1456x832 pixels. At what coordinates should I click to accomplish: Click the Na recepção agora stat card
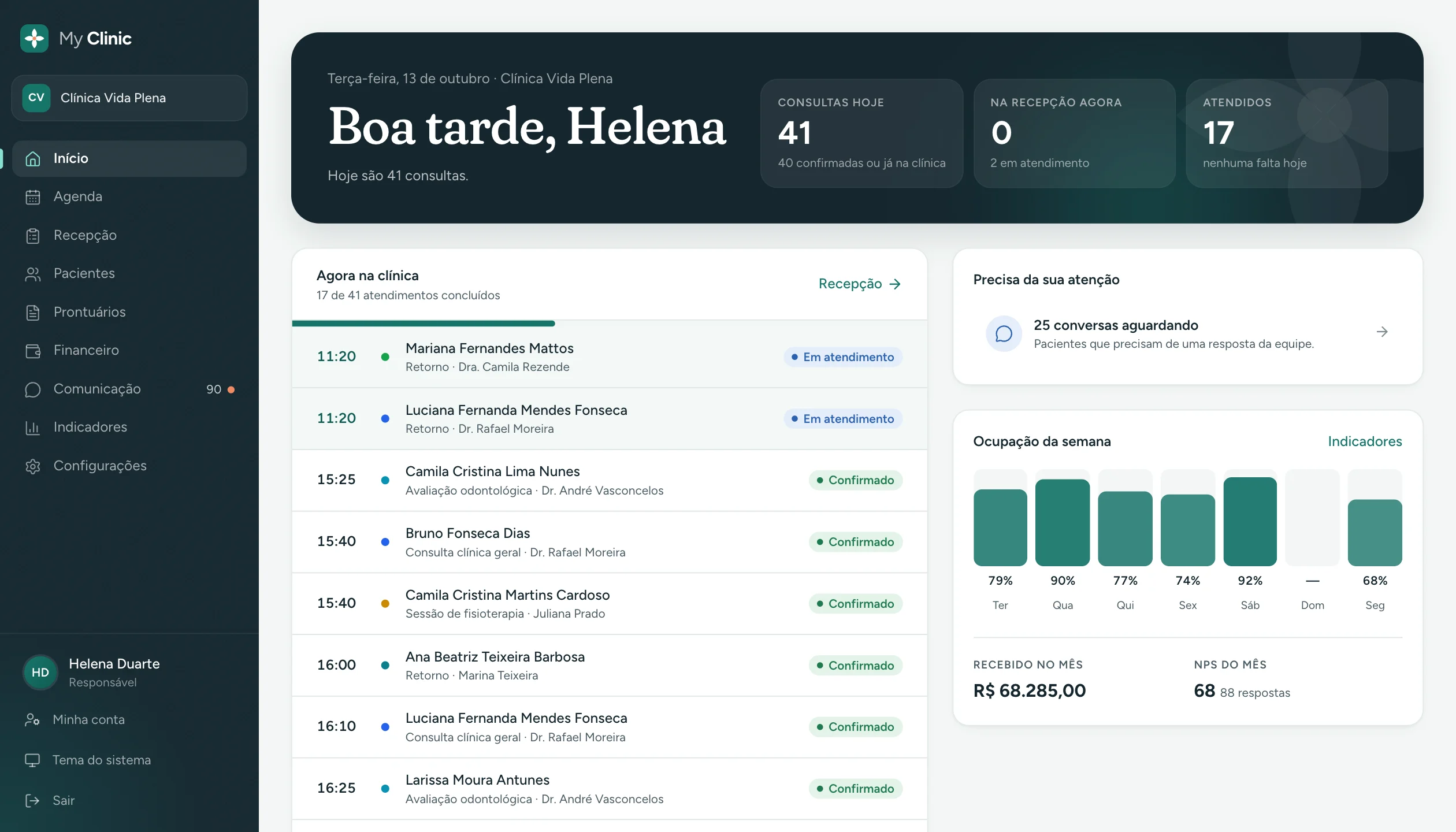[1074, 133]
